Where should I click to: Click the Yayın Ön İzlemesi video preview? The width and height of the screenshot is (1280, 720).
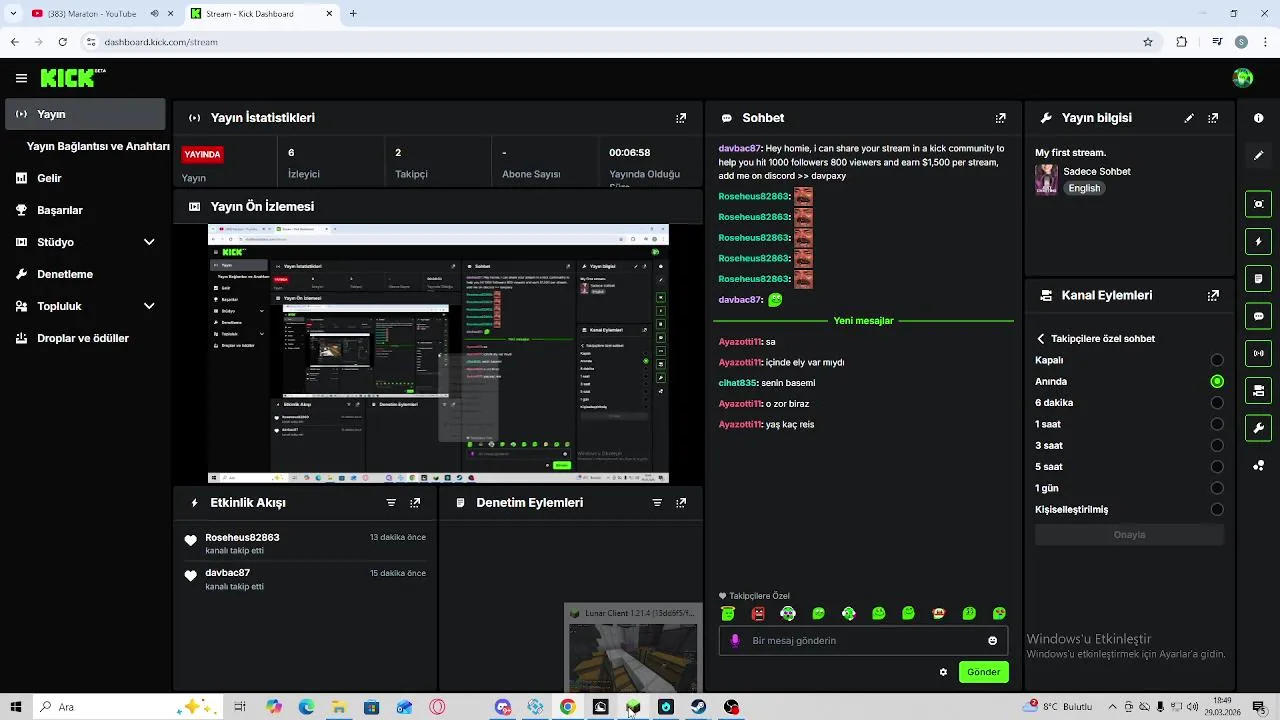[x=438, y=354]
